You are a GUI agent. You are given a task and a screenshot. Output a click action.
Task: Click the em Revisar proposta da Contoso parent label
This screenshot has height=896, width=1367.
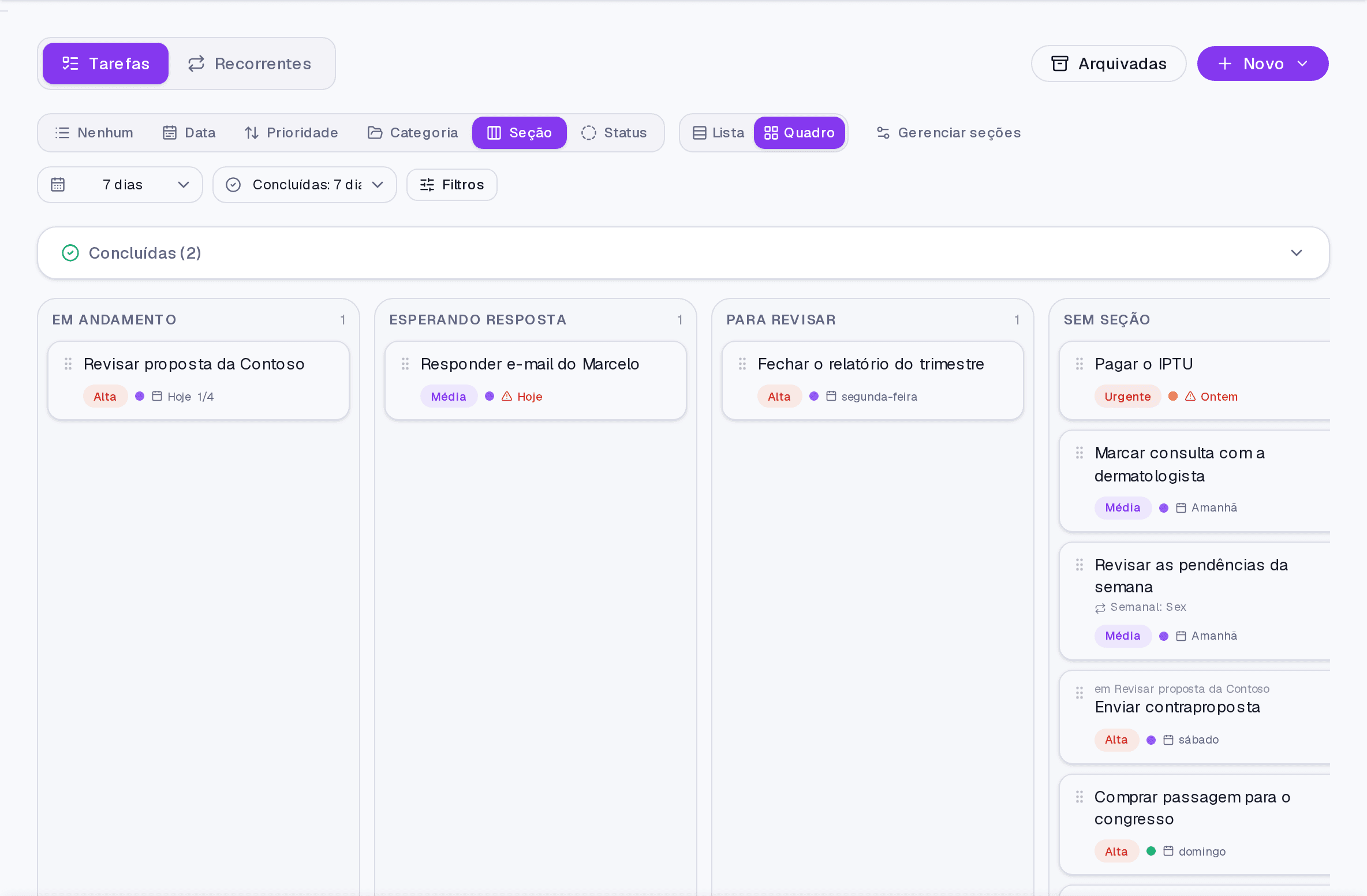coord(1182,689)
